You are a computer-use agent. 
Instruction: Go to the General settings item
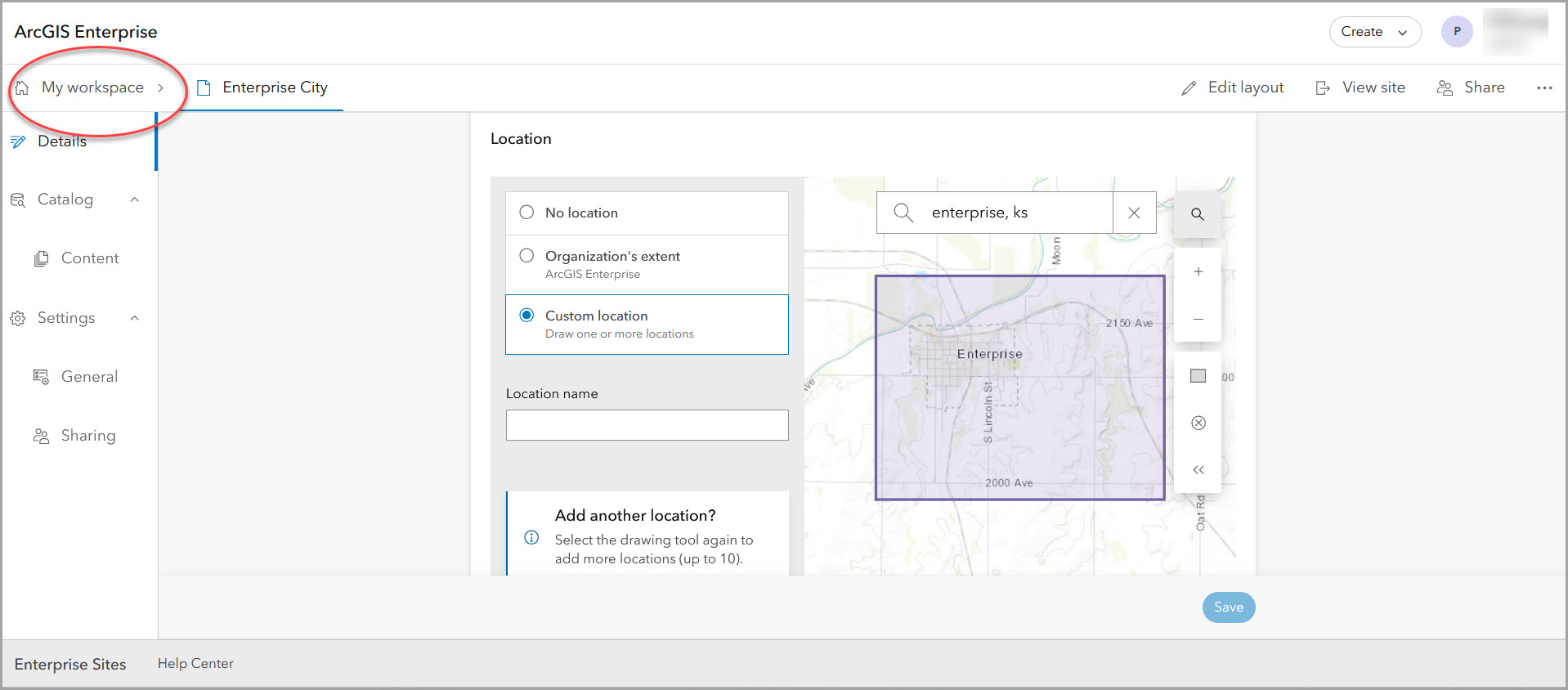pos(89,377)
